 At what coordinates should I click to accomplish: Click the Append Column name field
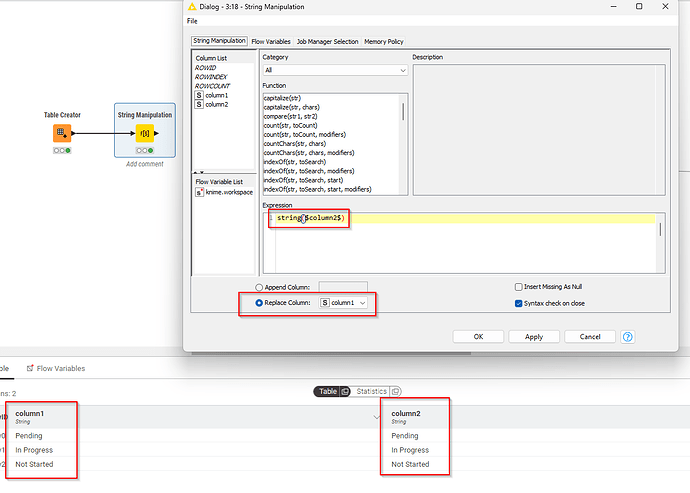click(x=343, y=287)
